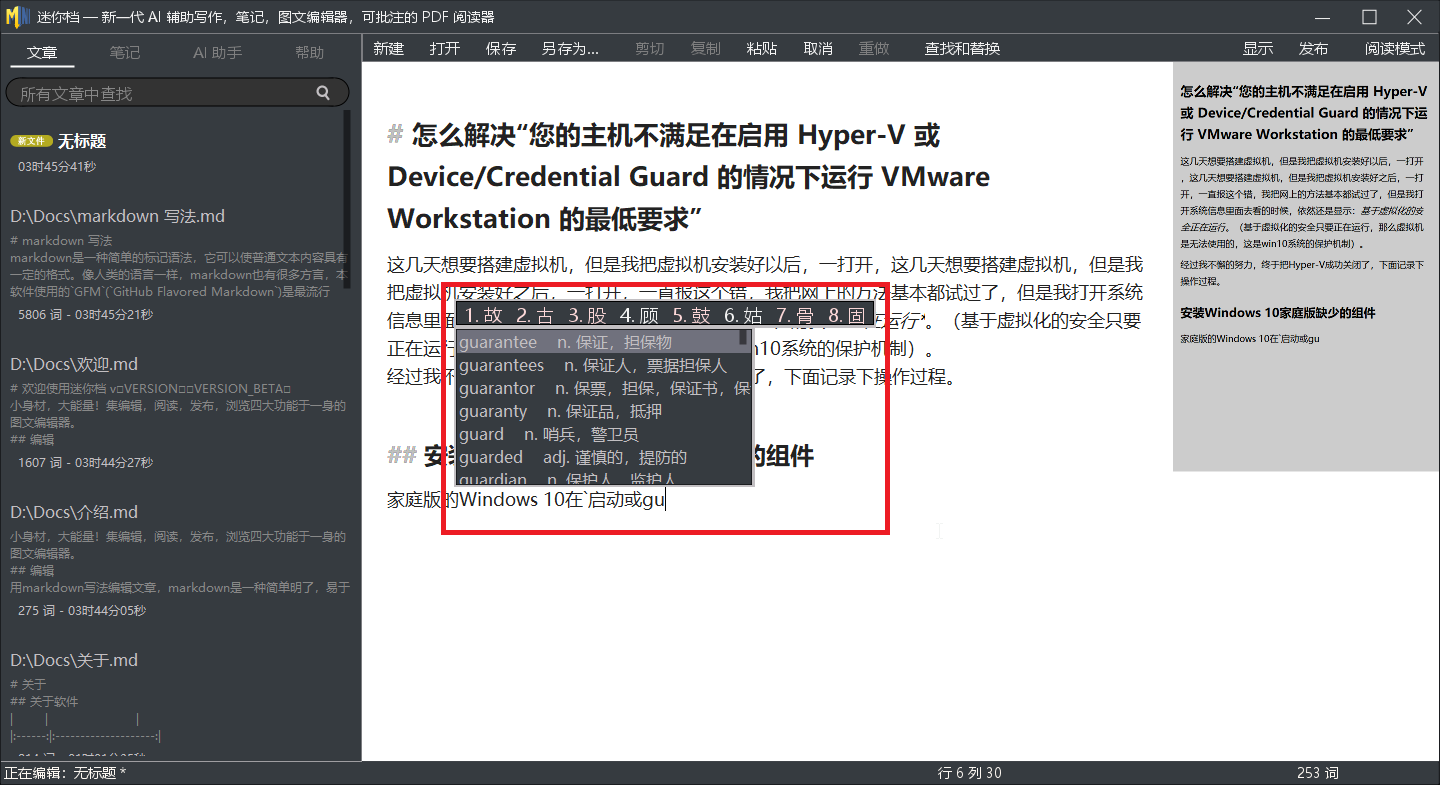Viewport: 1440px width, 785px height.
Task: Click status bar text 行 6 列 30
Action: click(x=969, y=773)
